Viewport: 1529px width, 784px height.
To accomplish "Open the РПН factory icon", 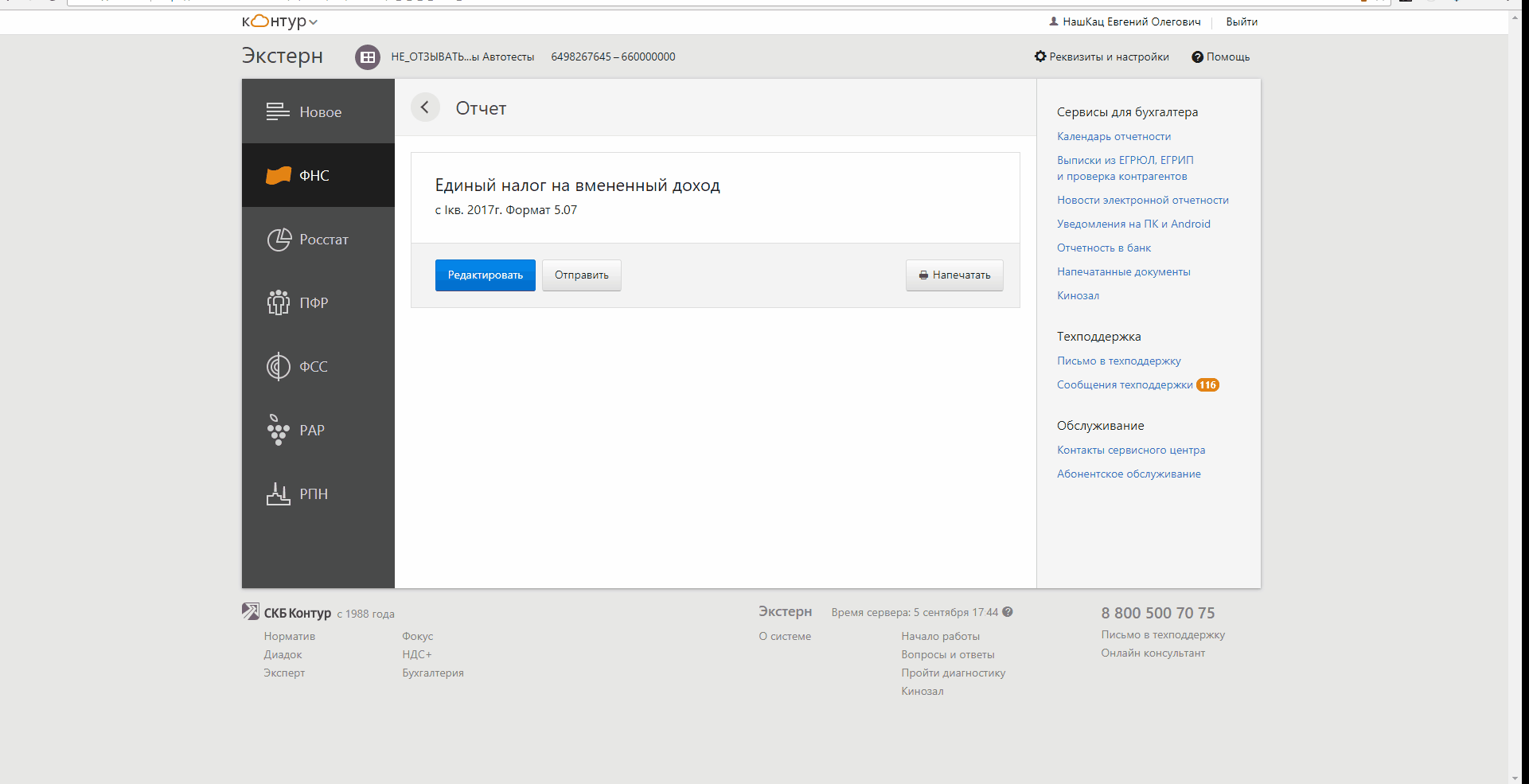I will (x=279, y=493).
